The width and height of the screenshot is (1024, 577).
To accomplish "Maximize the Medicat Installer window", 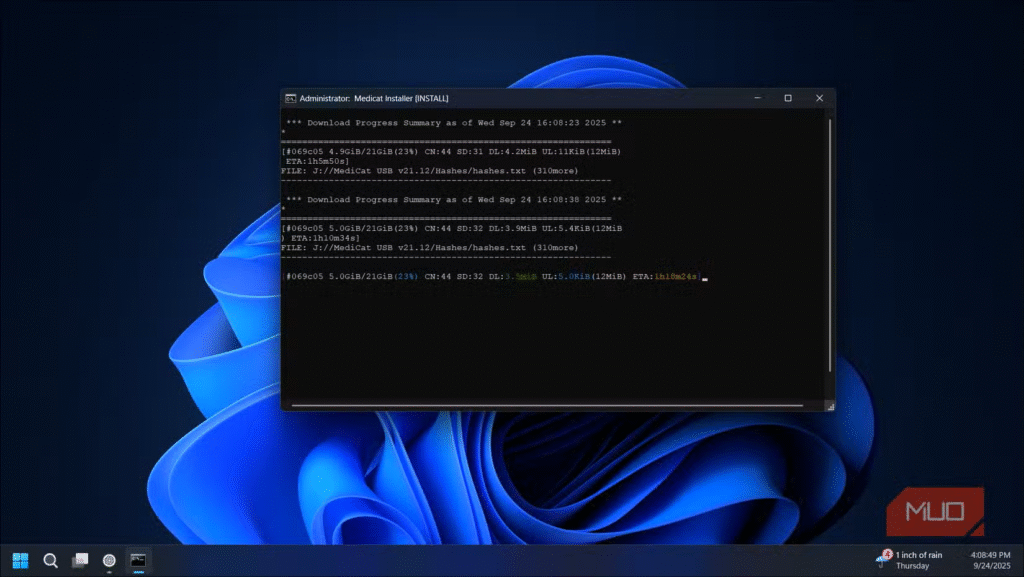I will [788, 98].
